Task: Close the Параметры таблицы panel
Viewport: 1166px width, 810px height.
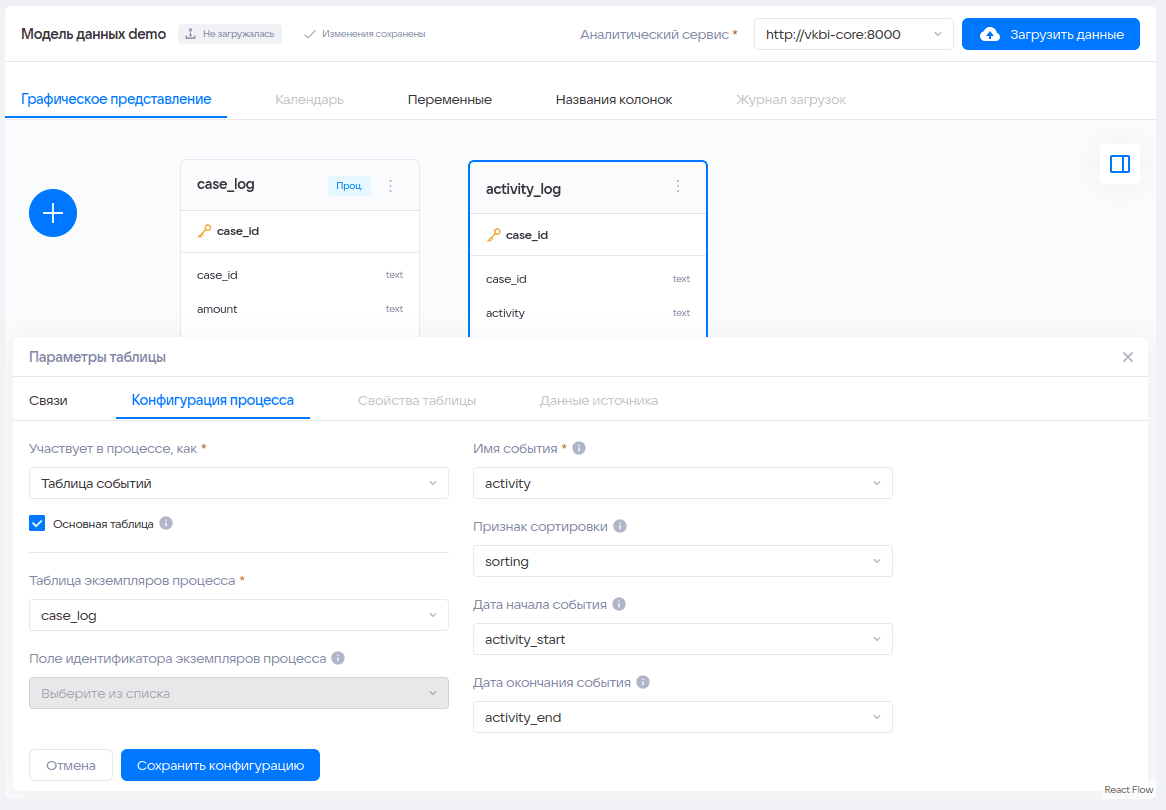Action: tap(1128, 357)
